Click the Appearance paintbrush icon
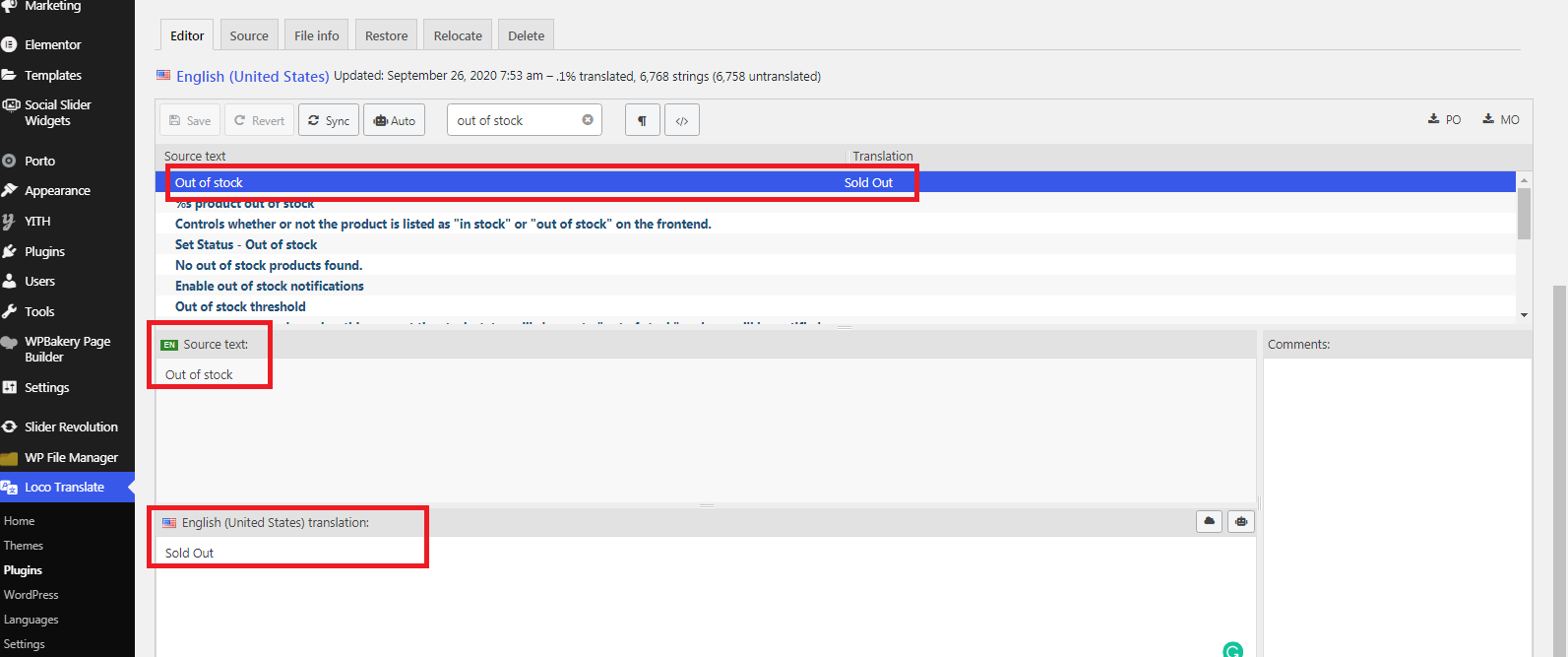 (9, 190)
